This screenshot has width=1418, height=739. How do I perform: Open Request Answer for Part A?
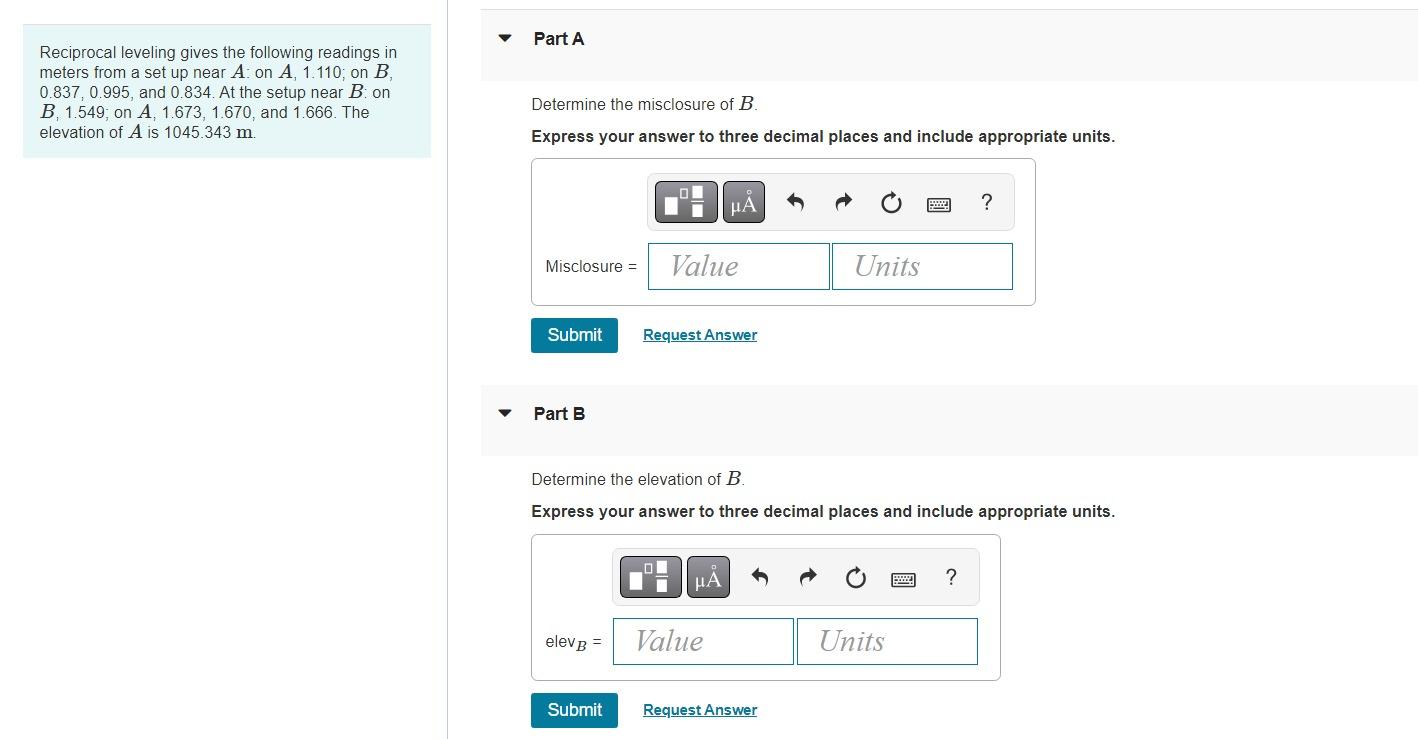pyautogui.click(x=699, y=334)
